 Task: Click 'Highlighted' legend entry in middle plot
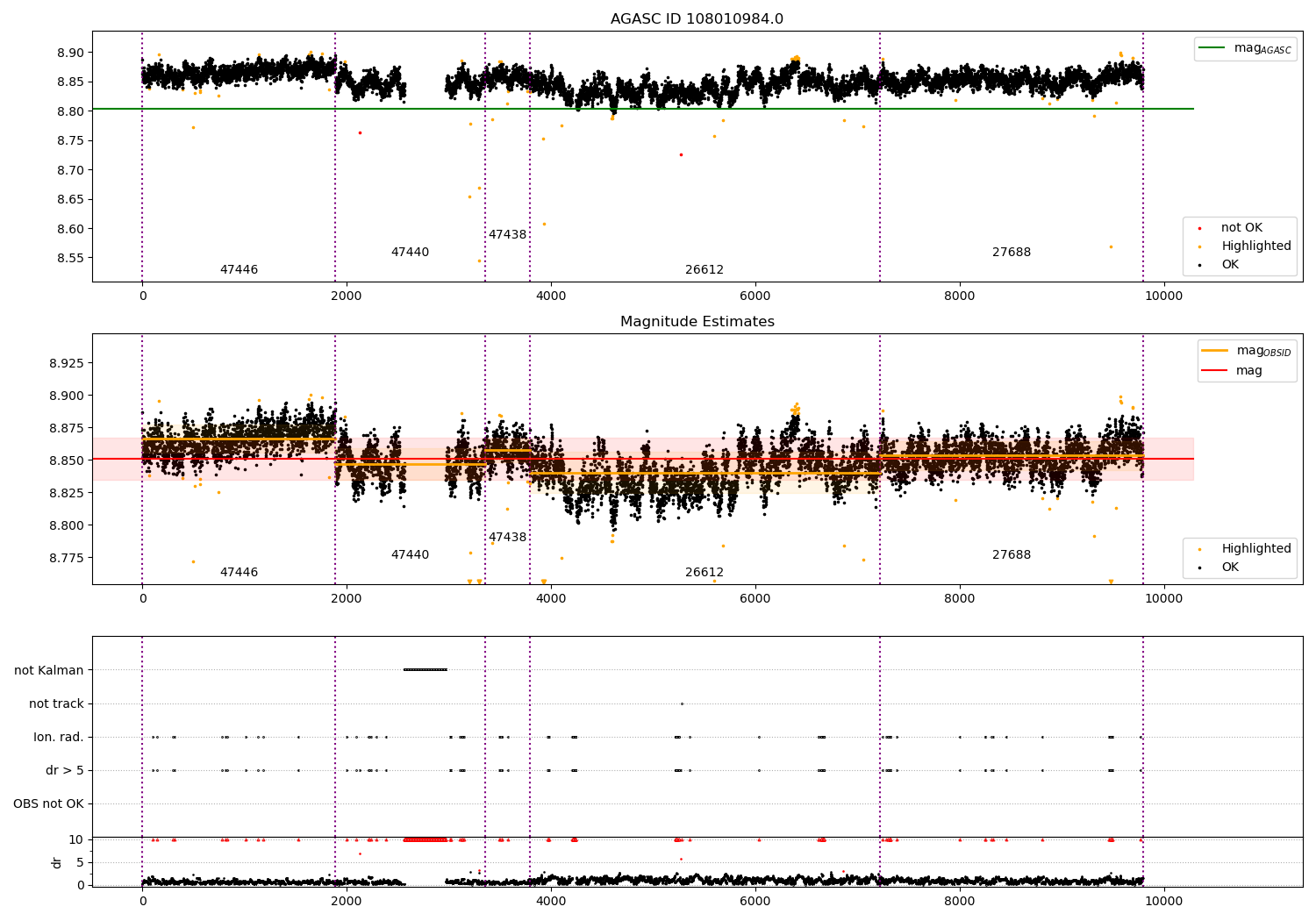(x=1245, y=549)
